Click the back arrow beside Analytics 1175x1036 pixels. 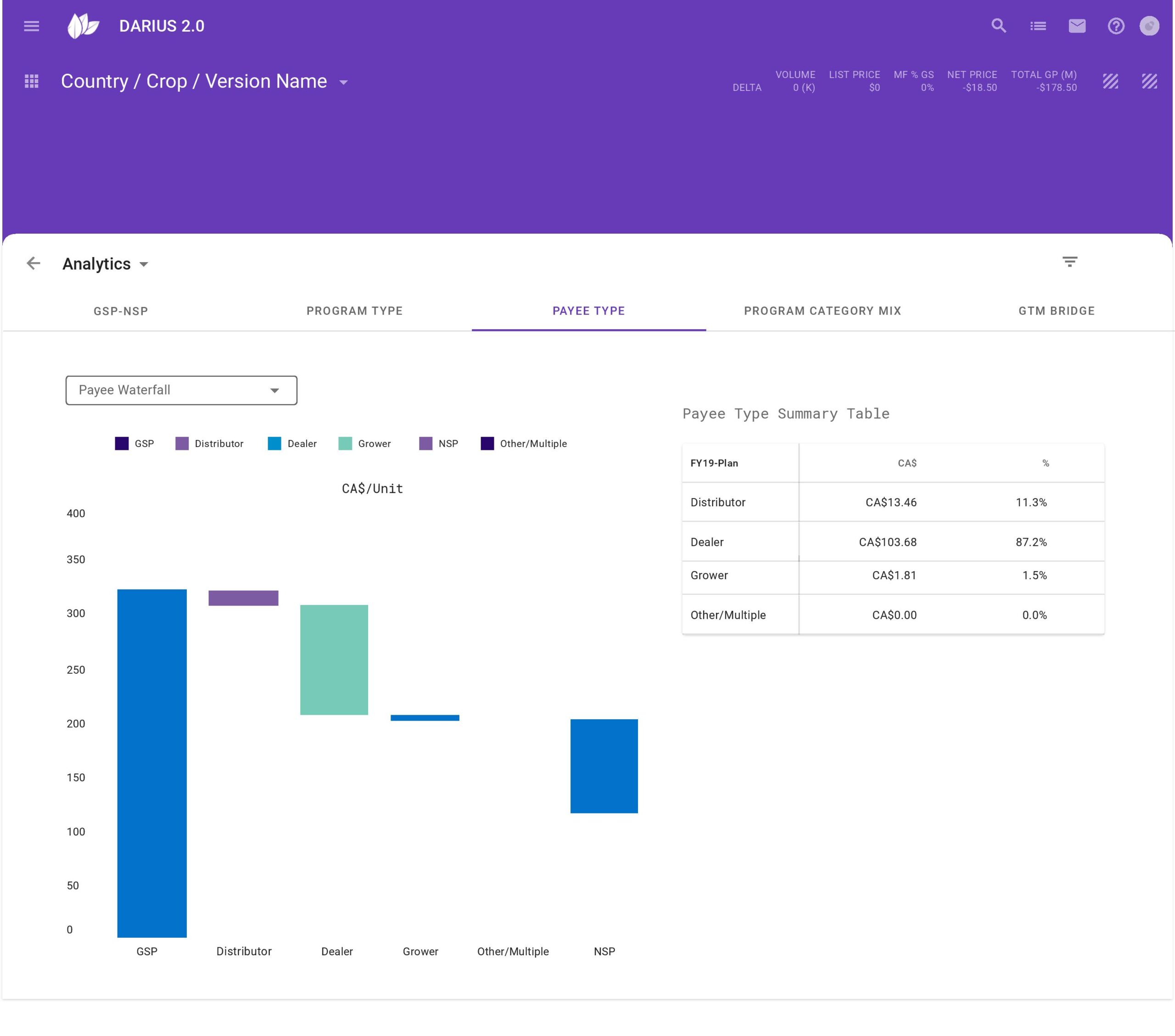[34, 263]
